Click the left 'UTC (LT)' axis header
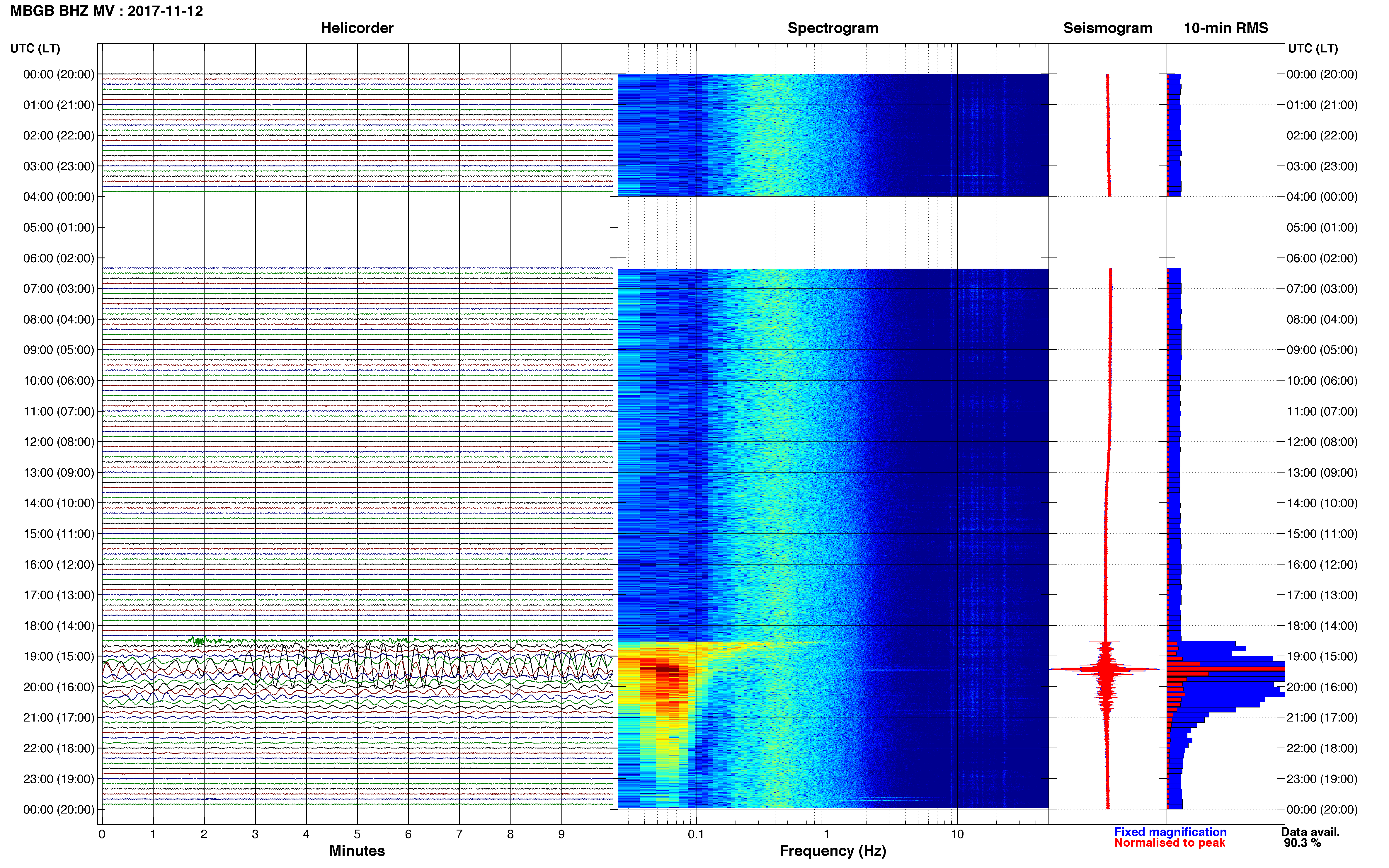1389x868 pixels. click(x=35, y=48)
